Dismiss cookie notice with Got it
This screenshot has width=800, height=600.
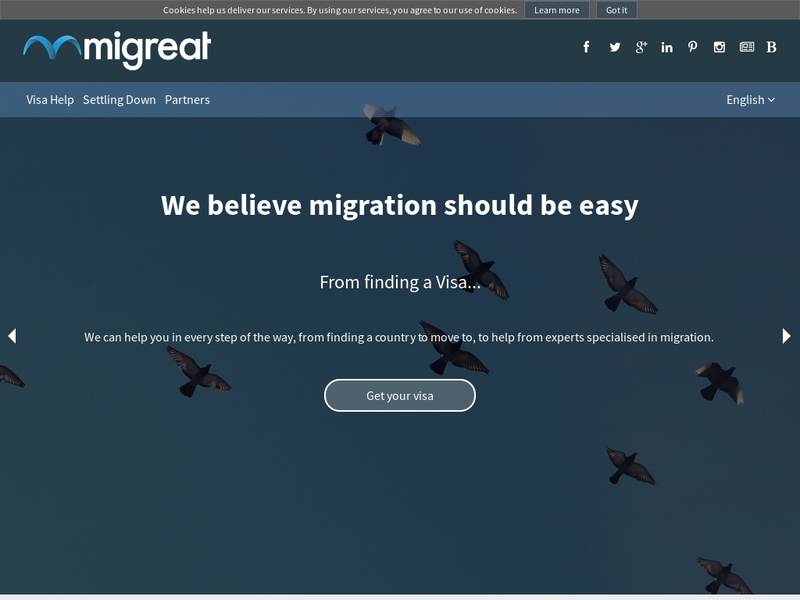click(x=616, y=10)
